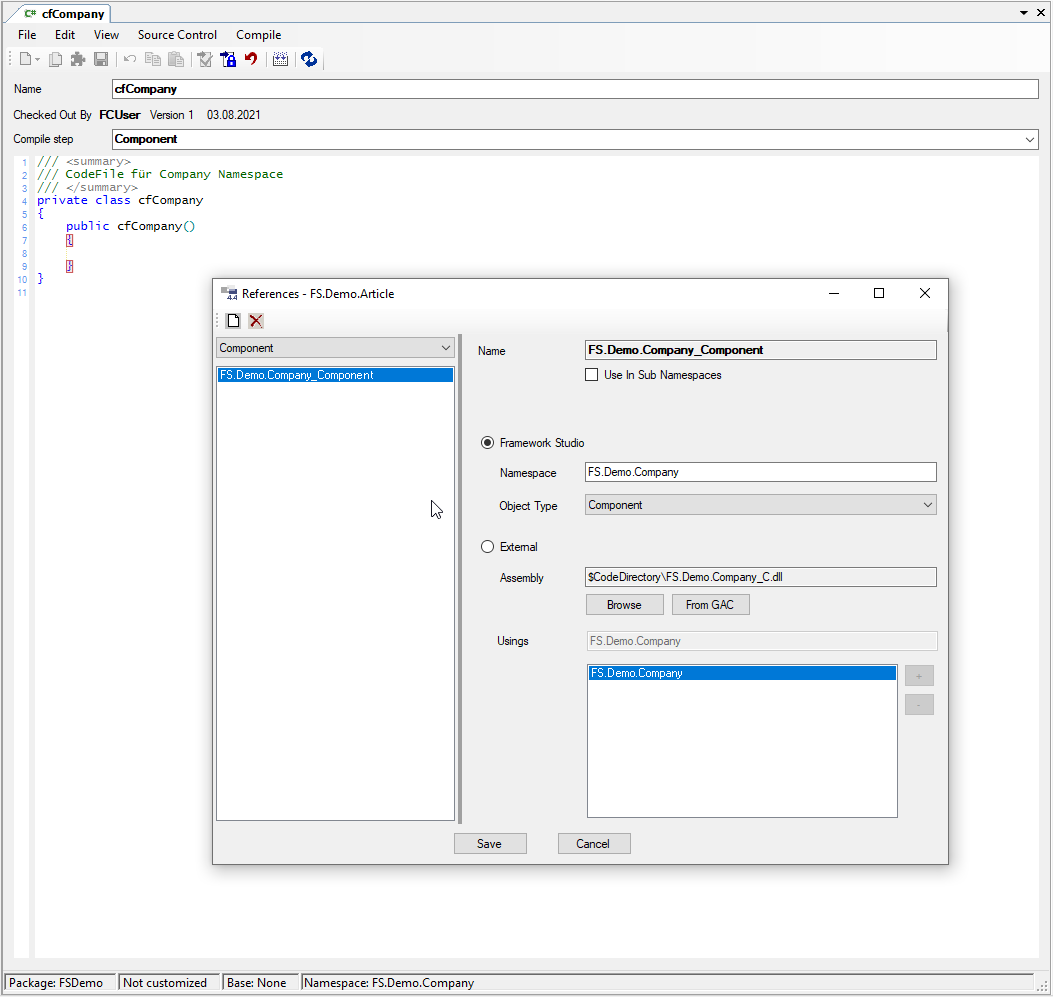Maximize the References dialog window

click(878, 293)
